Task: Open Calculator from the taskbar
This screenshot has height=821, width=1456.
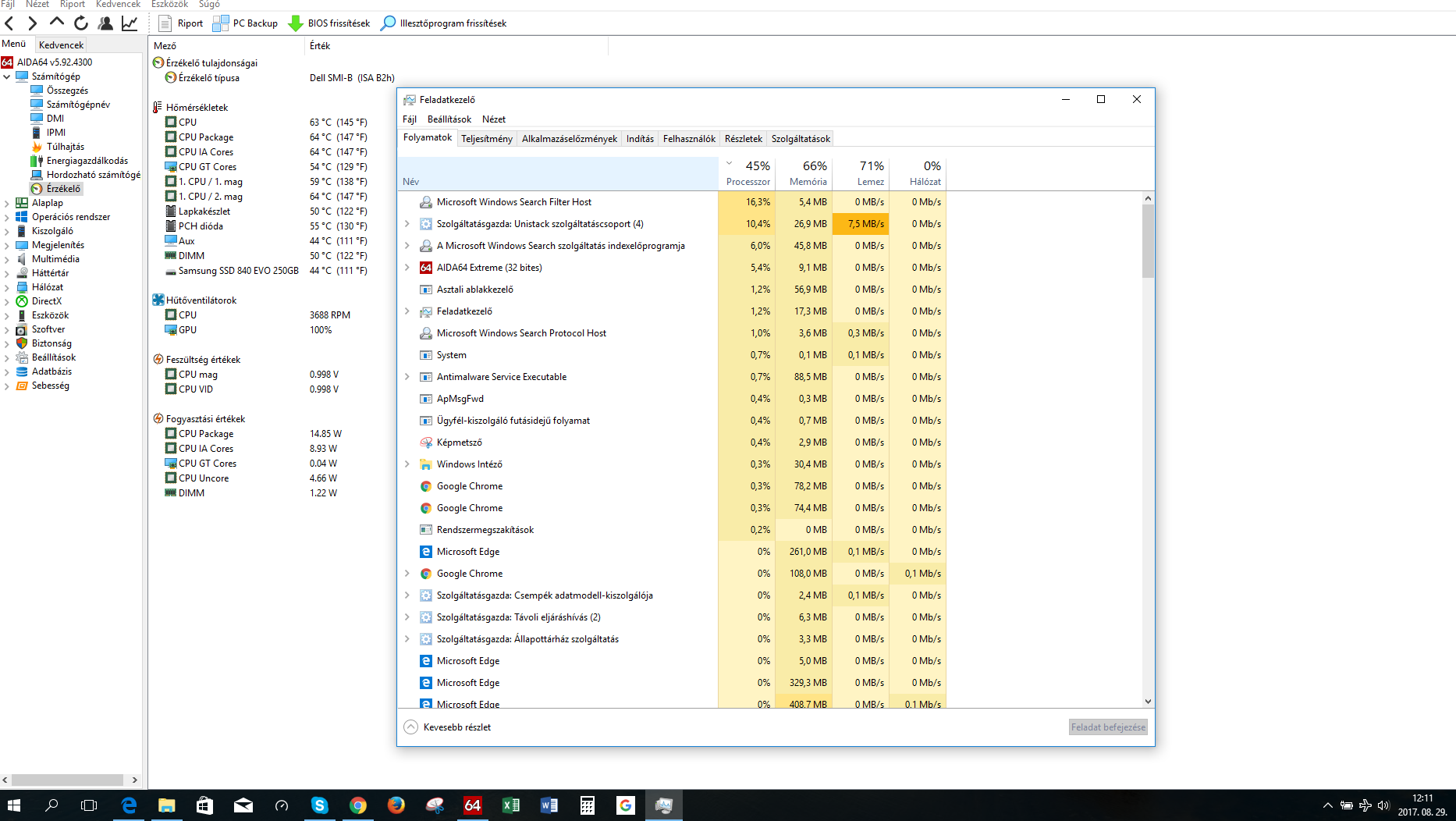Action: 588,805
